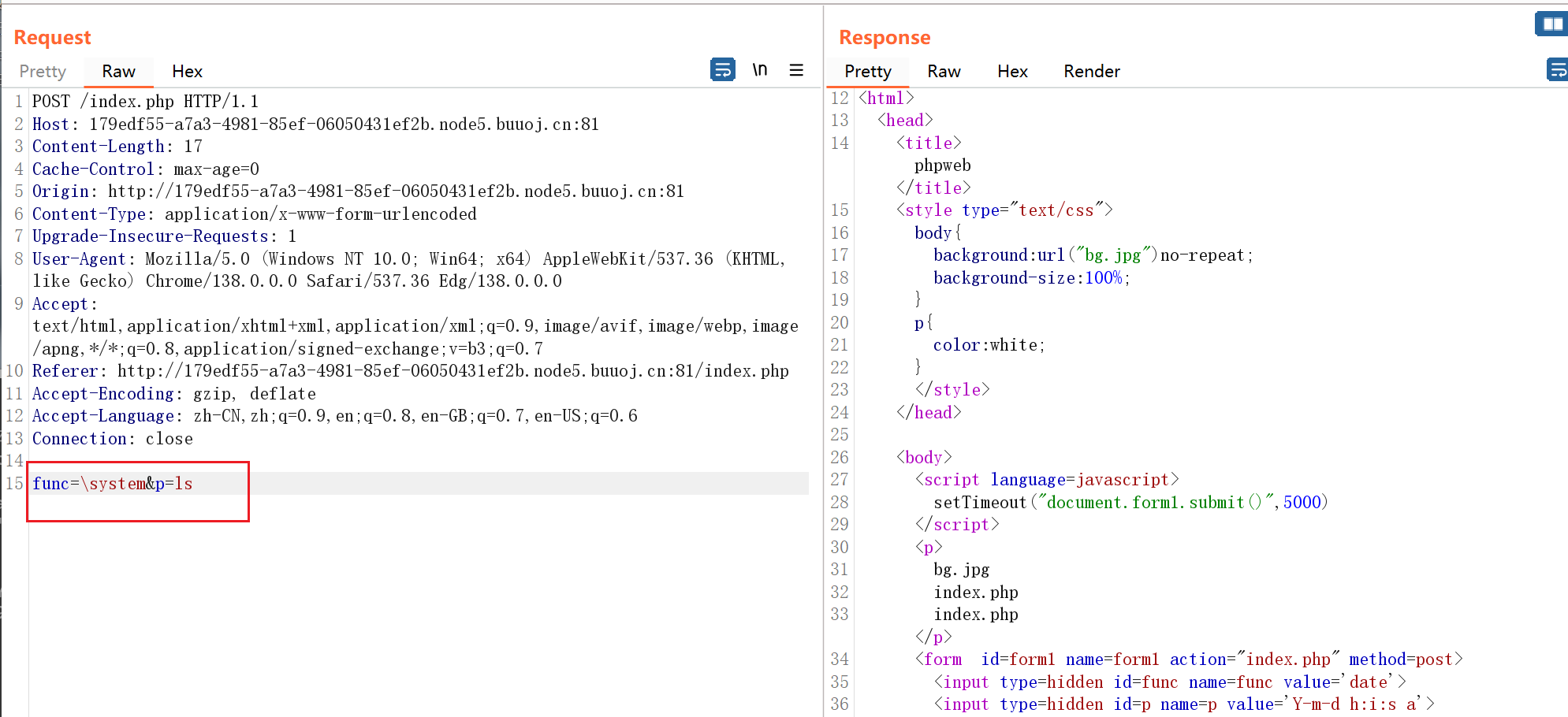Click the hidden input with value='date'
Screen dimensions: 1568x717
[x=1170, y=682]
